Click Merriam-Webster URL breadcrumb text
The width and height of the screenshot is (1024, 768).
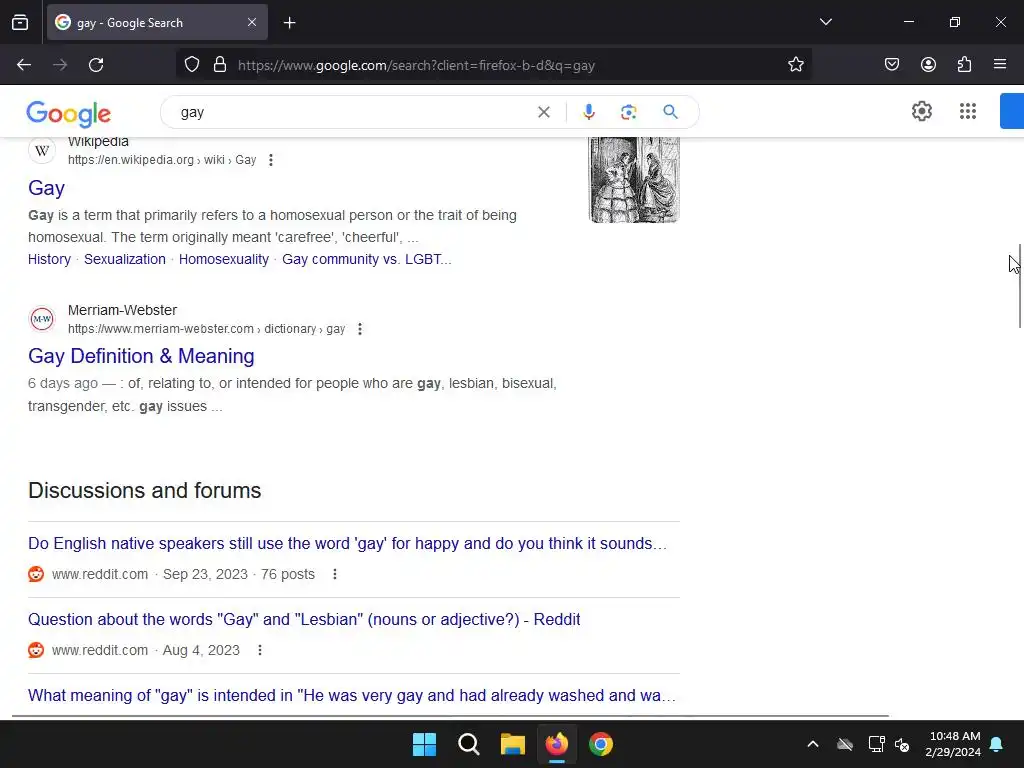pyautogui.click(x=206, y=329)
